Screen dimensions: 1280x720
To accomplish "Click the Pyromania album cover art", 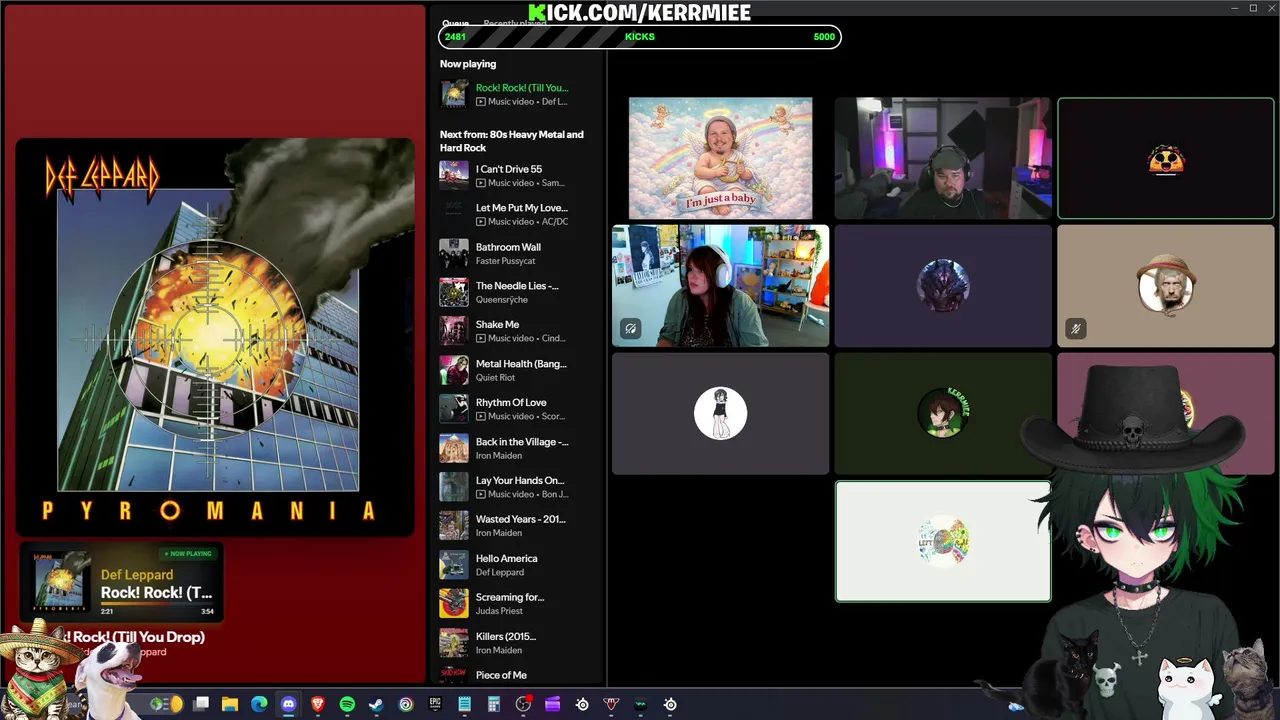I will [215, 337].
